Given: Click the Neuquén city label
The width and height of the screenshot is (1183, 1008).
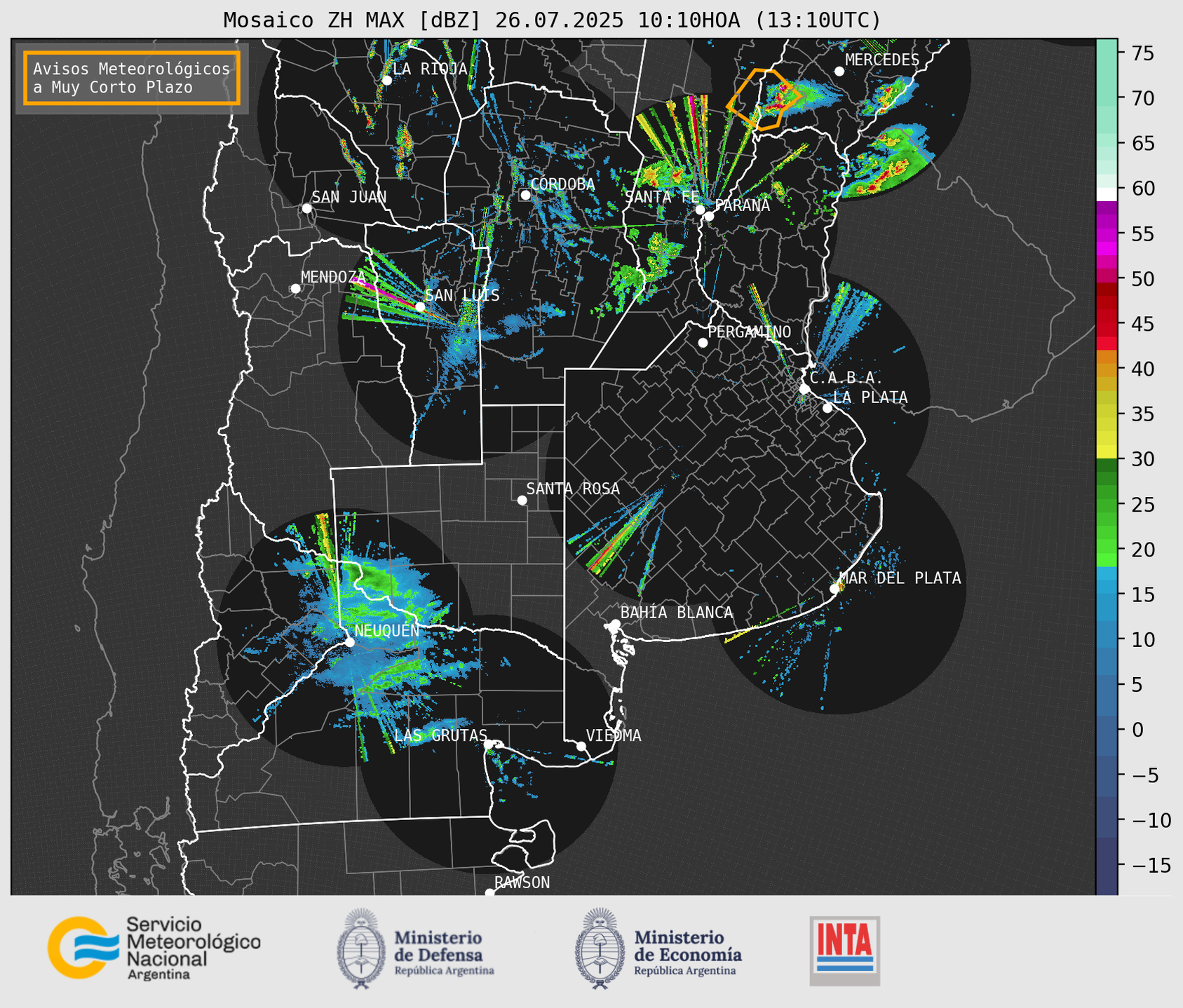Looking at the screenshot, I should [x=387, y=630].
